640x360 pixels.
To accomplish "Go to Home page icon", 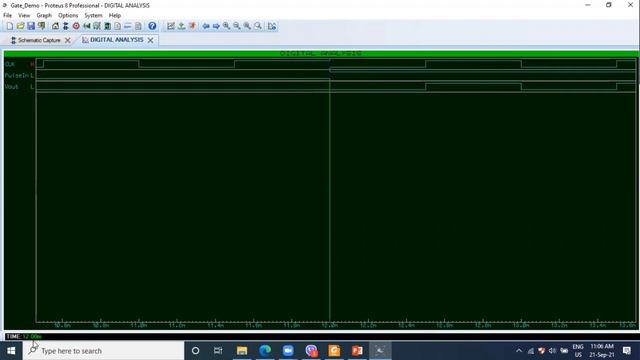I will click(x=55, y=26).
